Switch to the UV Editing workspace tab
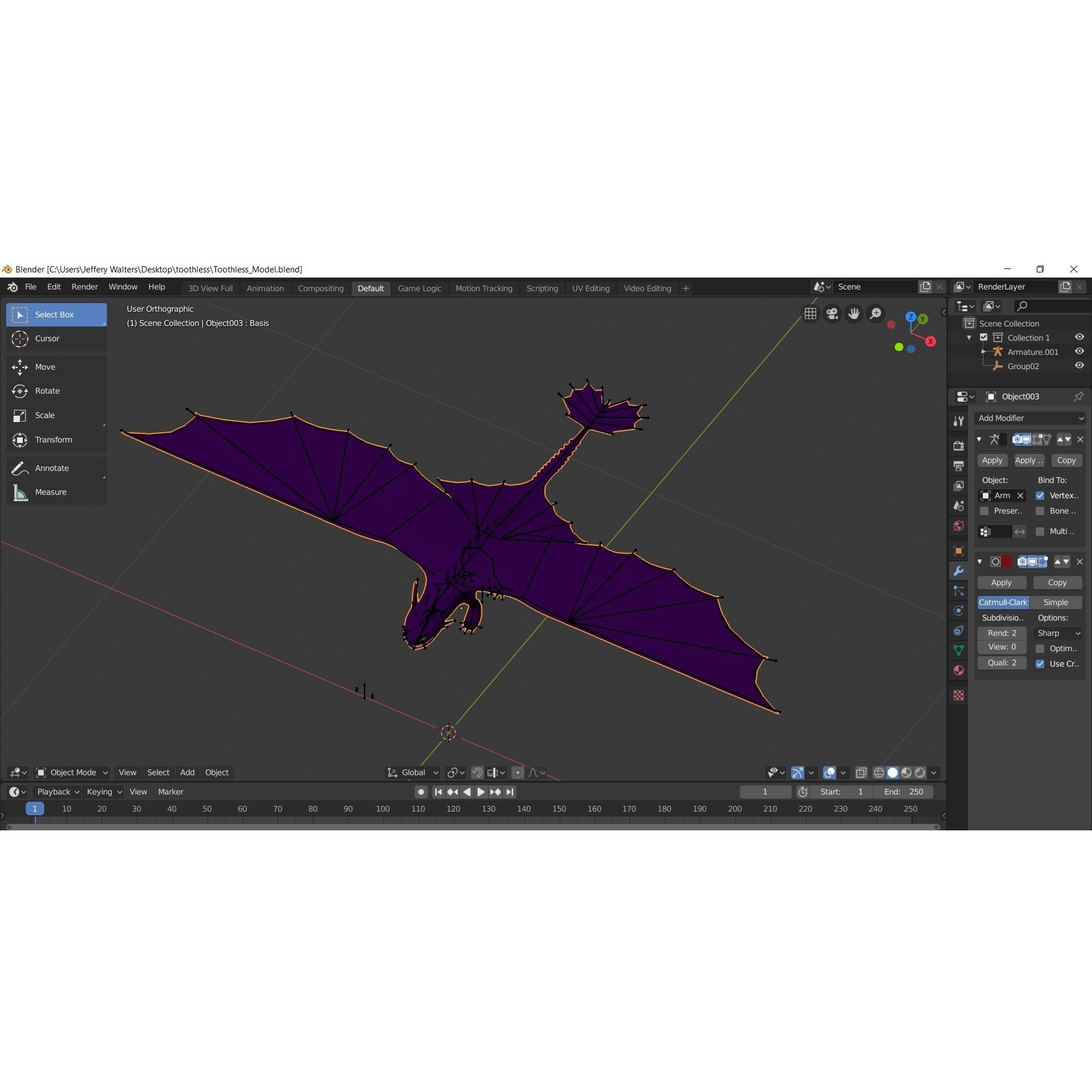 590,288
